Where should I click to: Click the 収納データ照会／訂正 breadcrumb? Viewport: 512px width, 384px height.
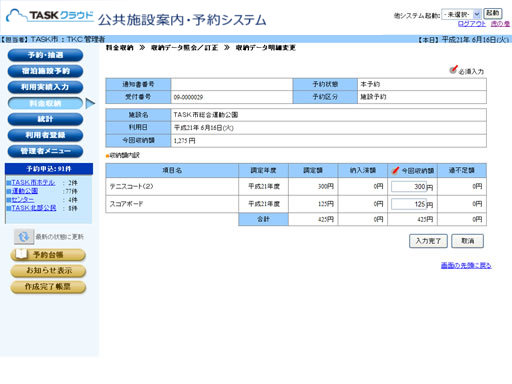184,48
